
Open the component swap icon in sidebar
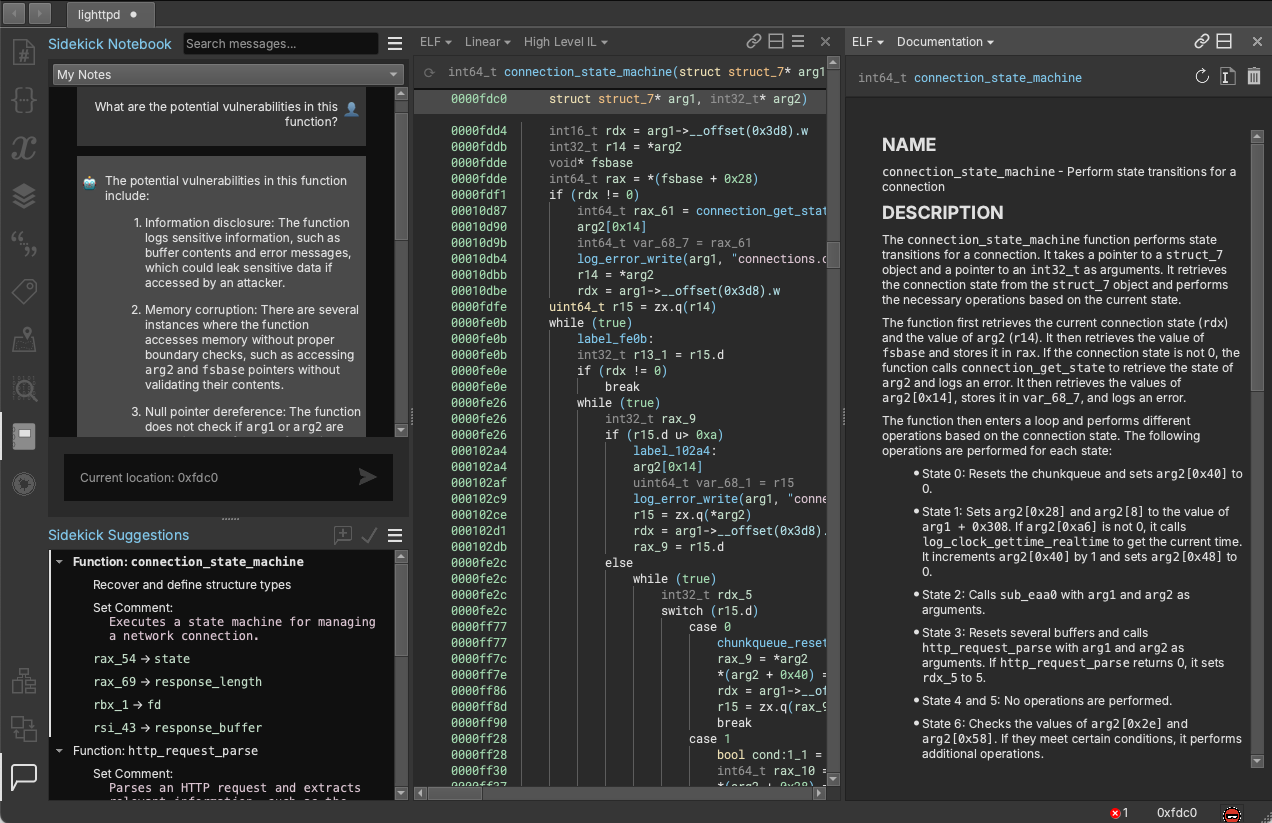24,728
